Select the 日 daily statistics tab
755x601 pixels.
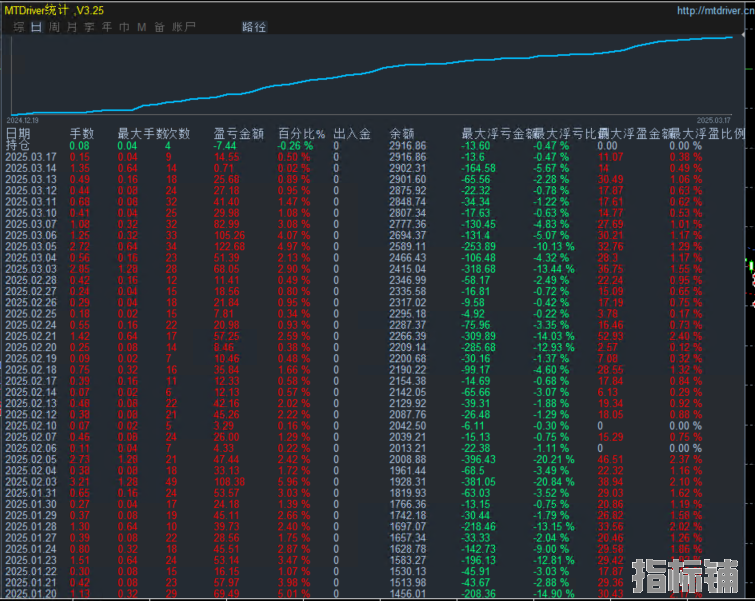[37, 27]
